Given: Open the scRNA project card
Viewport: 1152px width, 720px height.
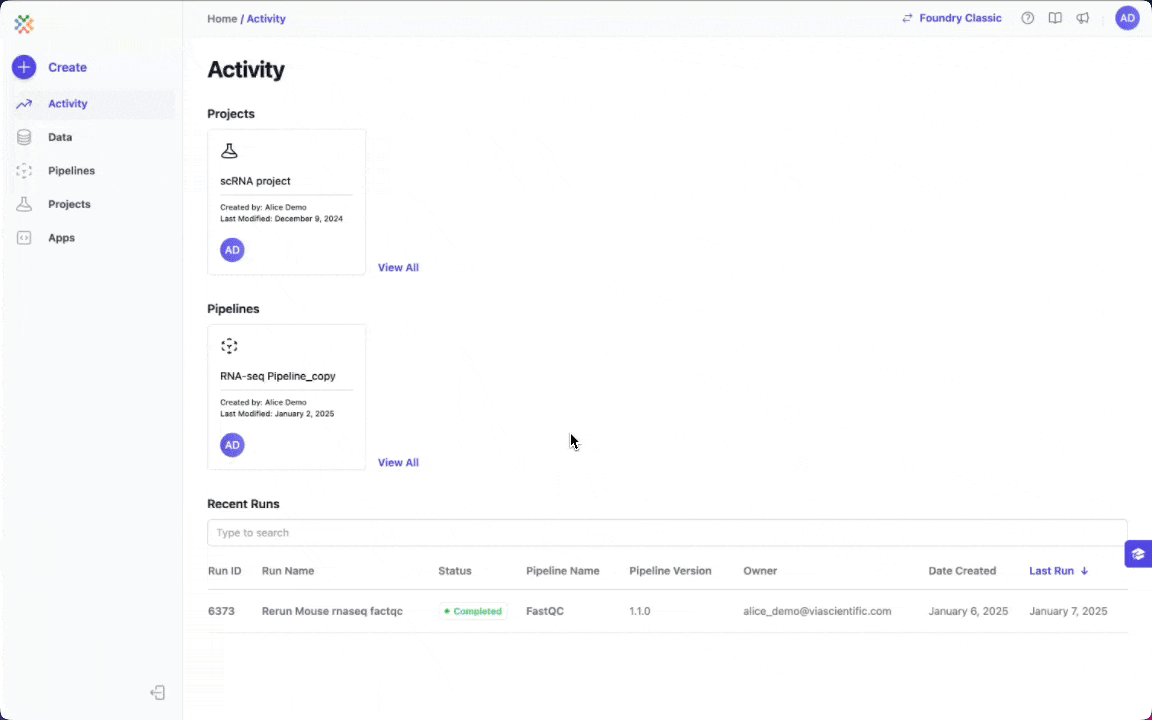Looking at the screenshot, I should tap(286, 201).
